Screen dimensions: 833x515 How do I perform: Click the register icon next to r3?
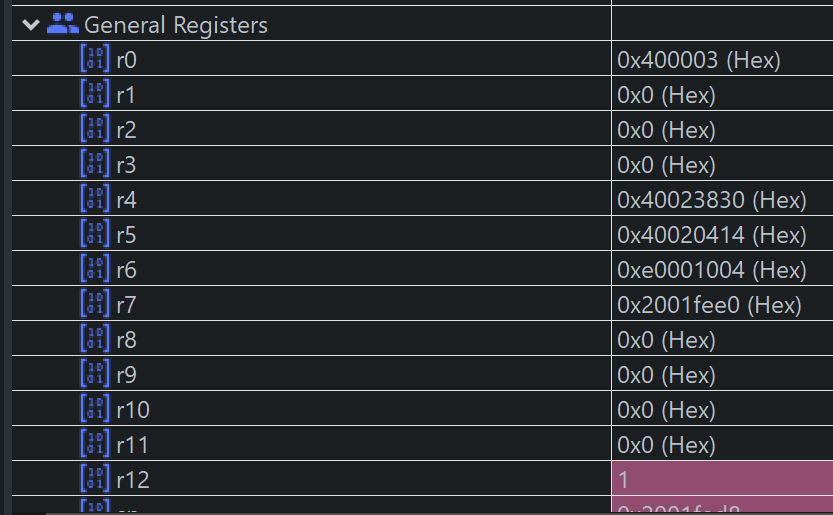point(95,163)
